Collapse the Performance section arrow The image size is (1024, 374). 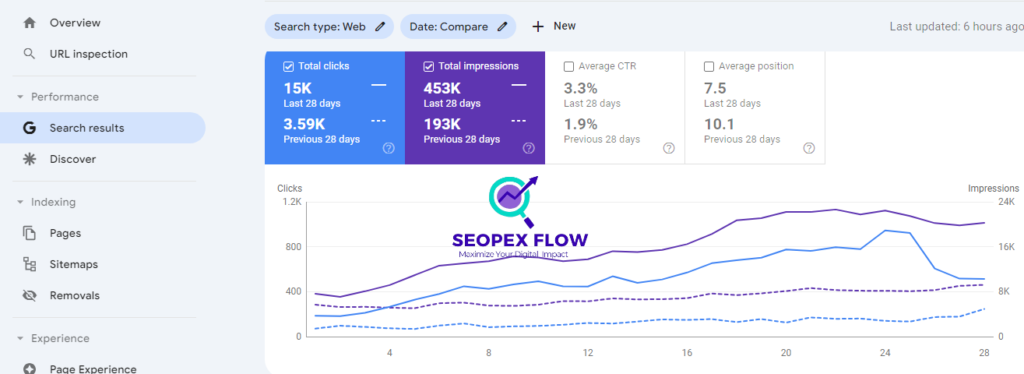point(20,97)
